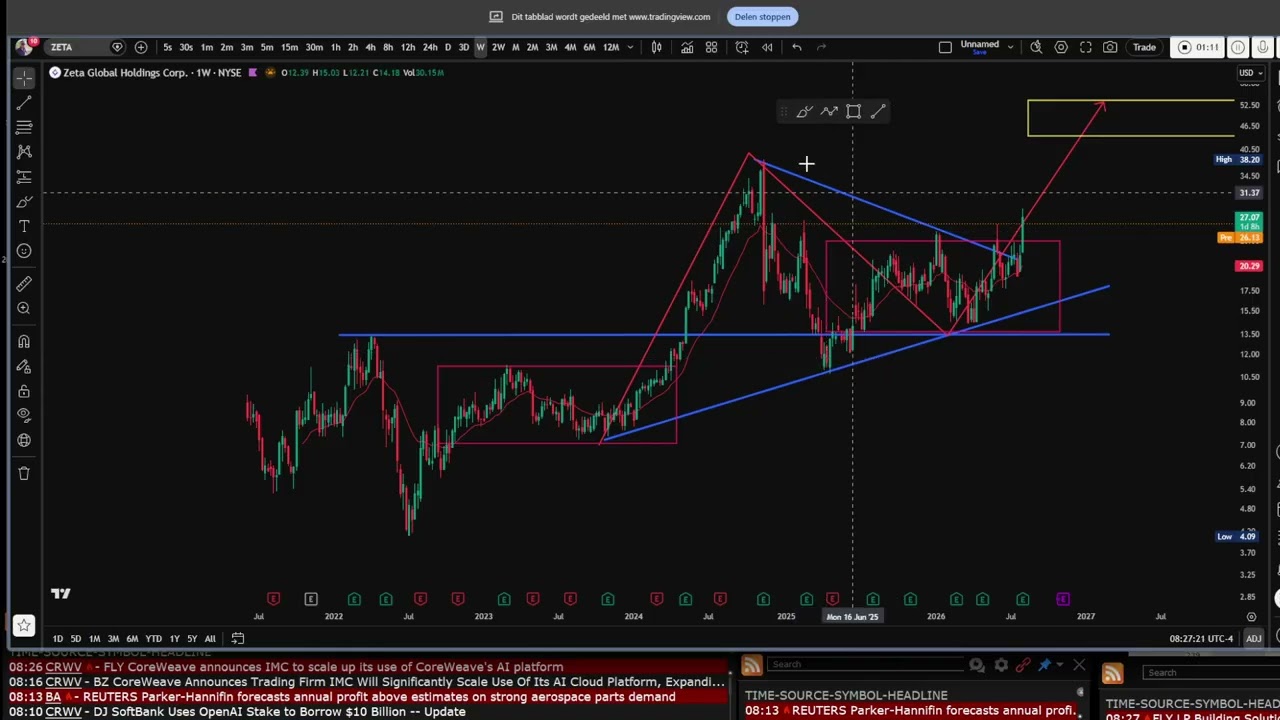Switch to the 2W timeframe

tap(498, 47)
